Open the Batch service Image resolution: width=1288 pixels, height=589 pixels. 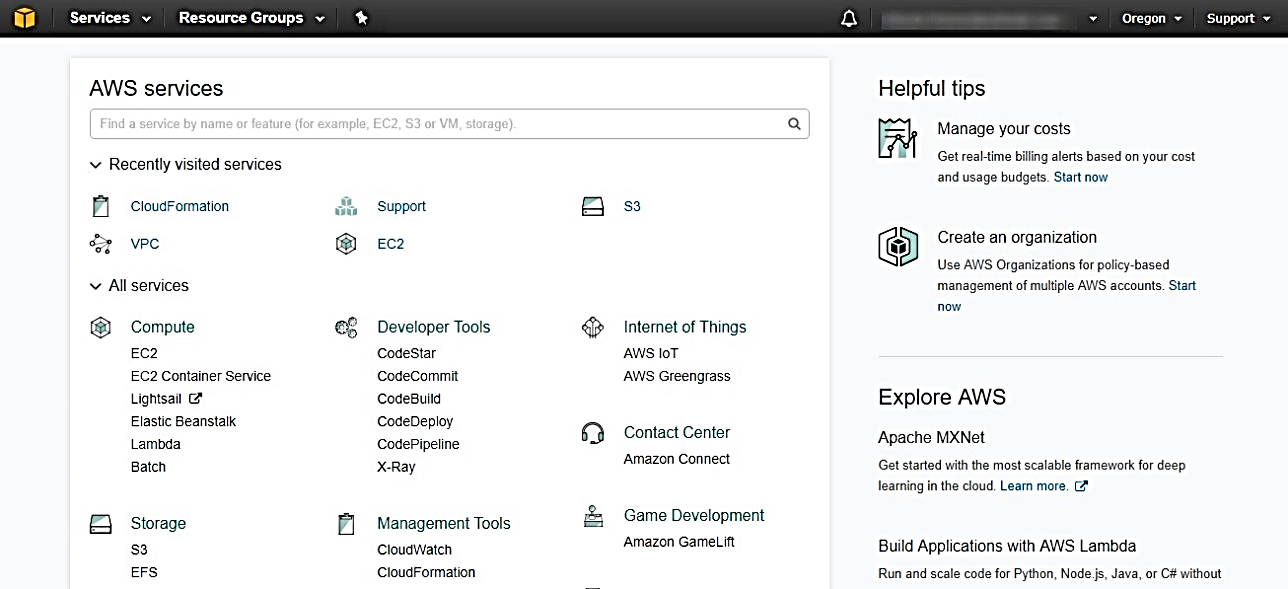[x=148, y=467]
